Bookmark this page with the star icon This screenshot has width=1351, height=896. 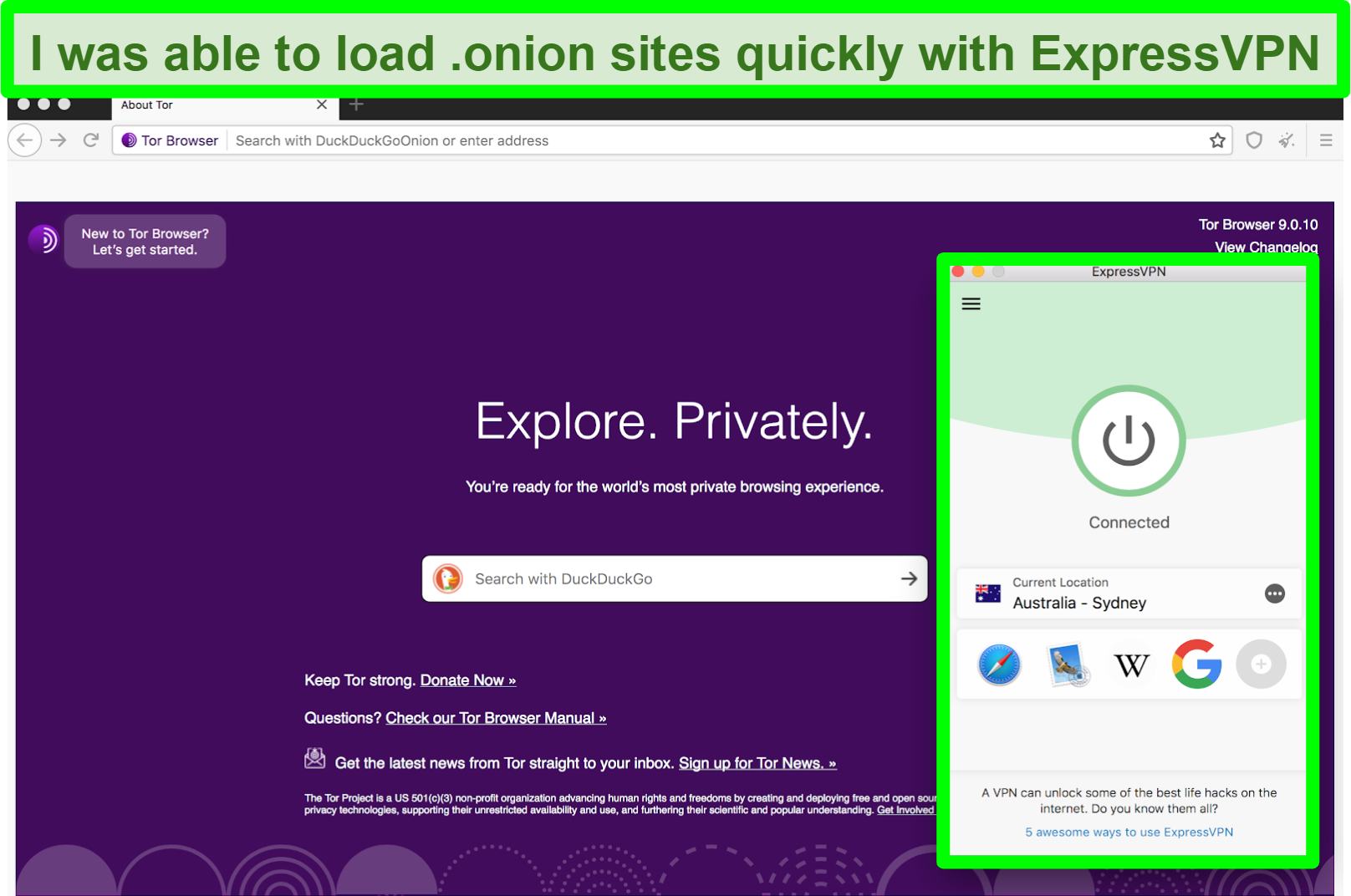tap(1217, 140)
